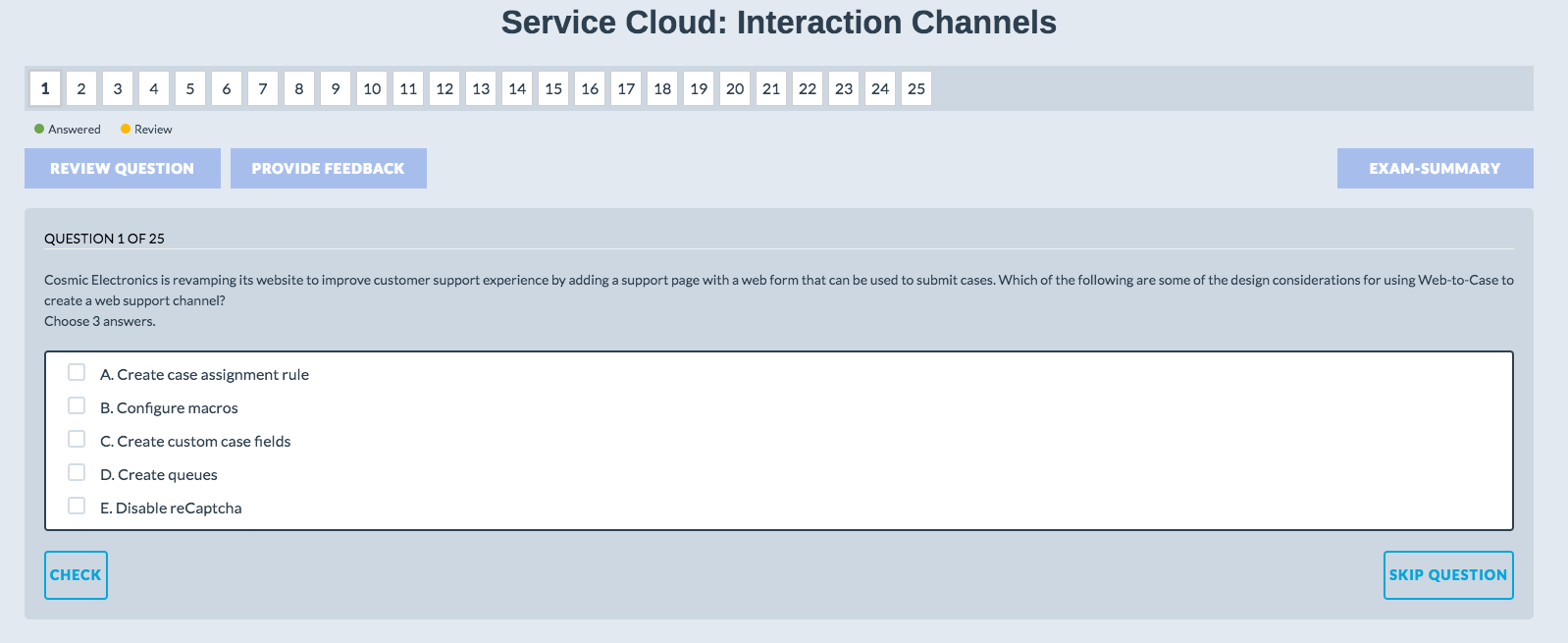Screen dimensions: 1568x643
Task: Click answer text 'C. Create custom case fields'
Action: point(195,441)
